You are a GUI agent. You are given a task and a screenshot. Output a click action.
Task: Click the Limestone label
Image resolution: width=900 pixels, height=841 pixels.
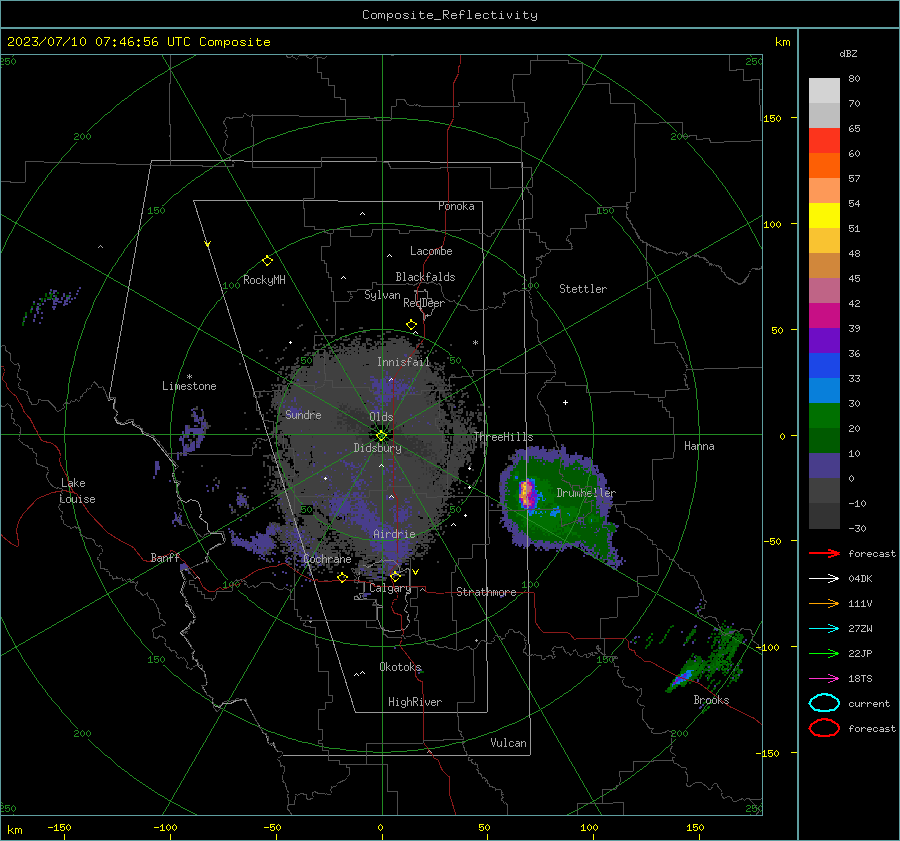pos(189,386)
